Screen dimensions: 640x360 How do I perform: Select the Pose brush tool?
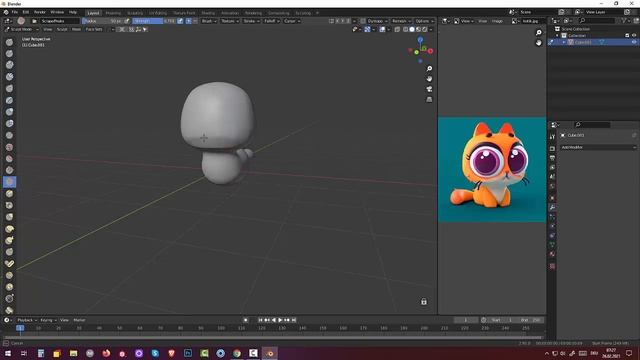click(x=9, y=264)
